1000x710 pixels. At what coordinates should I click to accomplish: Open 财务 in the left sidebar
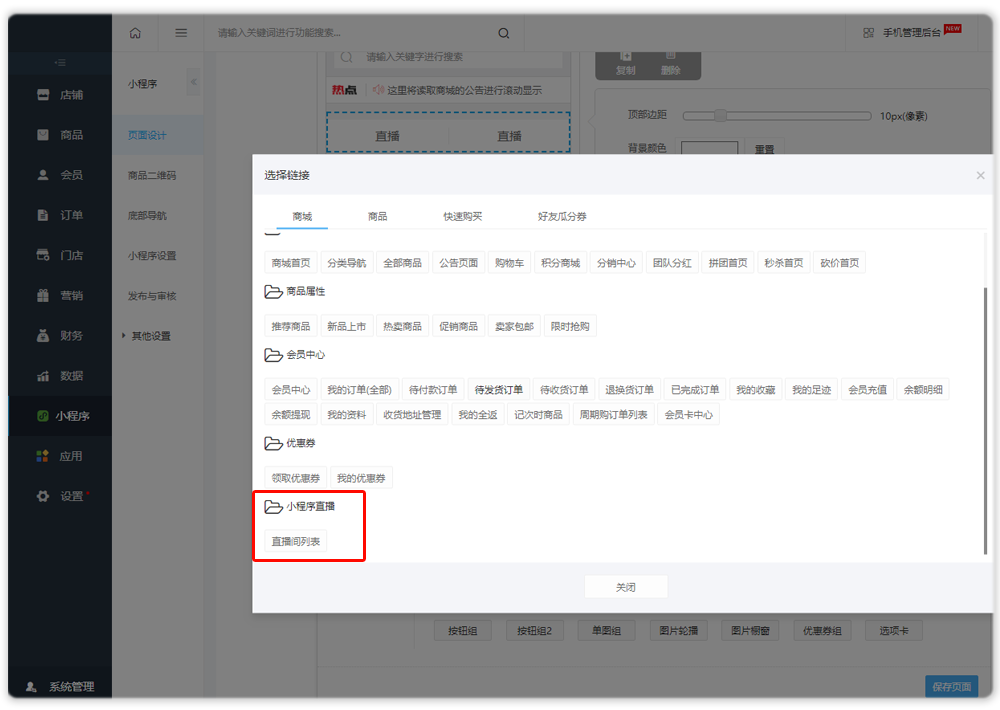coord(60,335)
